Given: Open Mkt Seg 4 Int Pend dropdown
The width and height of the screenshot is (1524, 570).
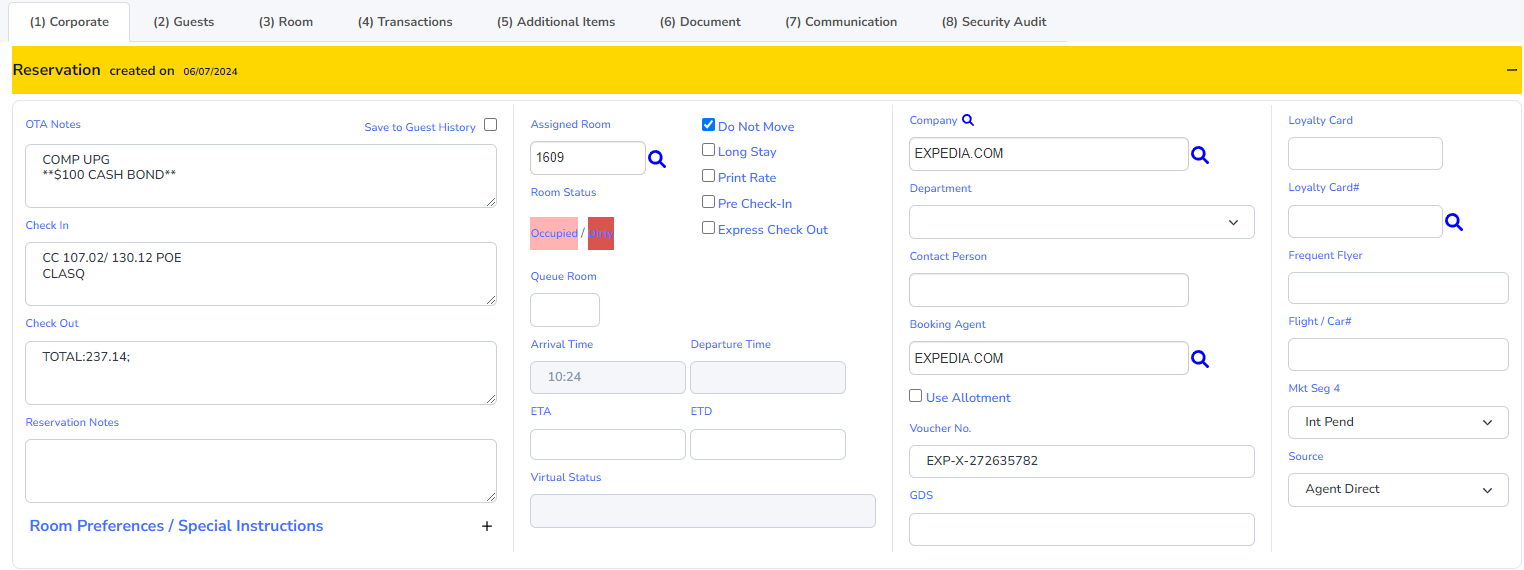Looking at the screenshot, I should tap(1398, 422).
